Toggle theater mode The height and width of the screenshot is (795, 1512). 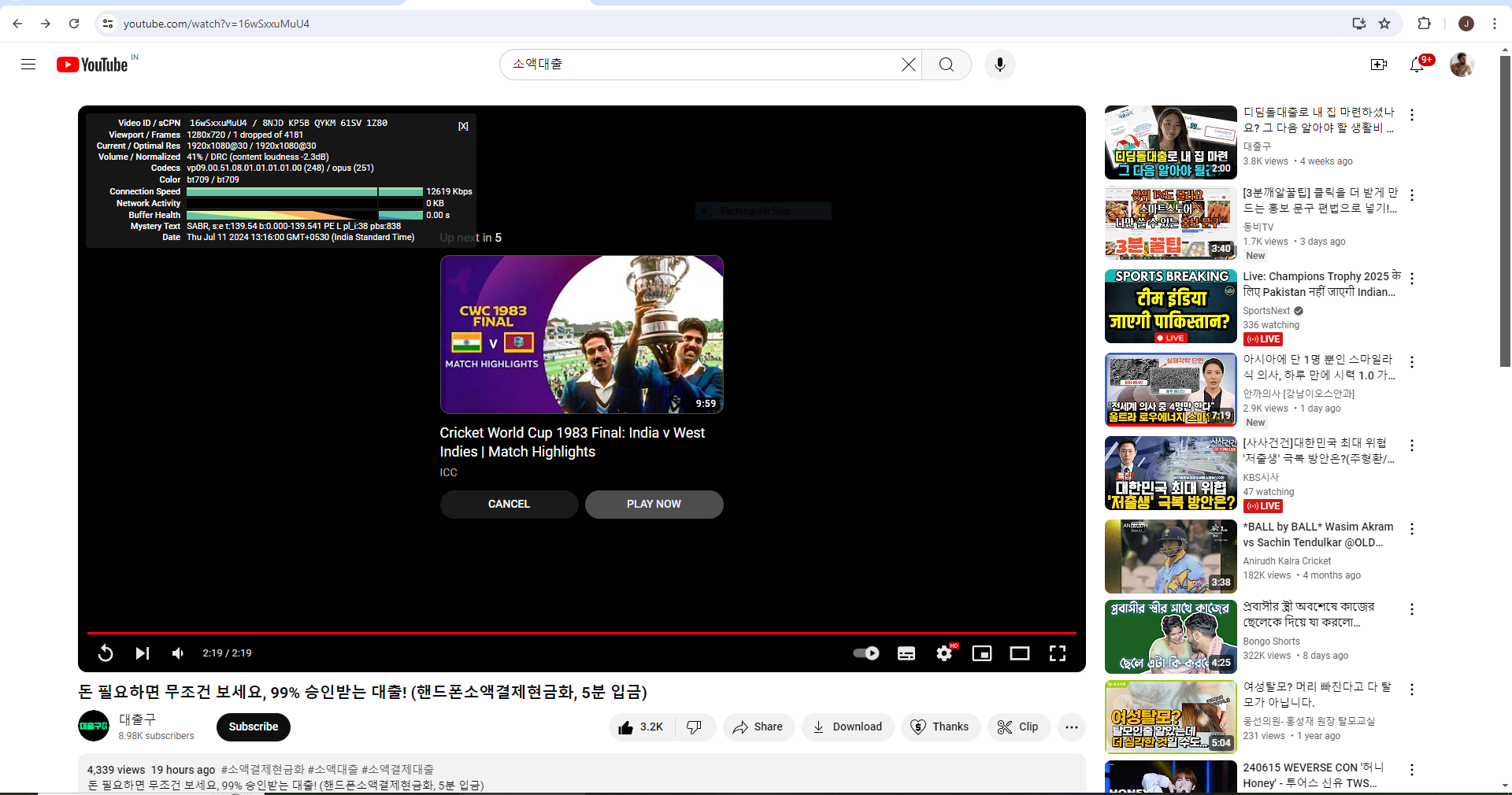[1020, 653]
